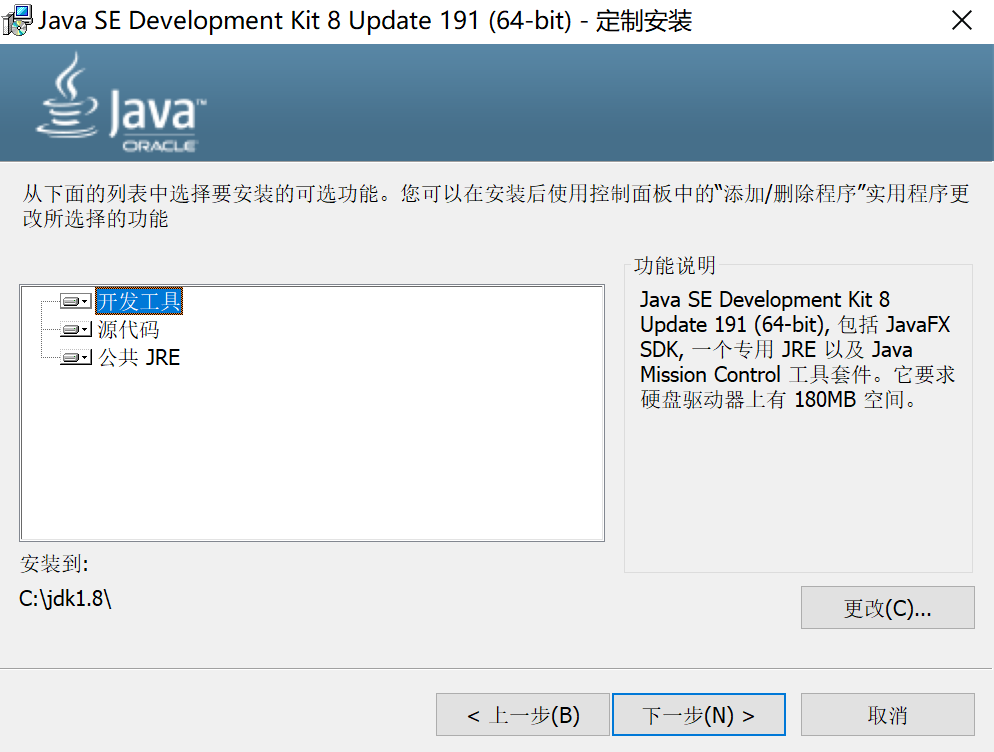994x752 pixels.
Task: Go back with the 上一步(B) button
Action: 522,714
